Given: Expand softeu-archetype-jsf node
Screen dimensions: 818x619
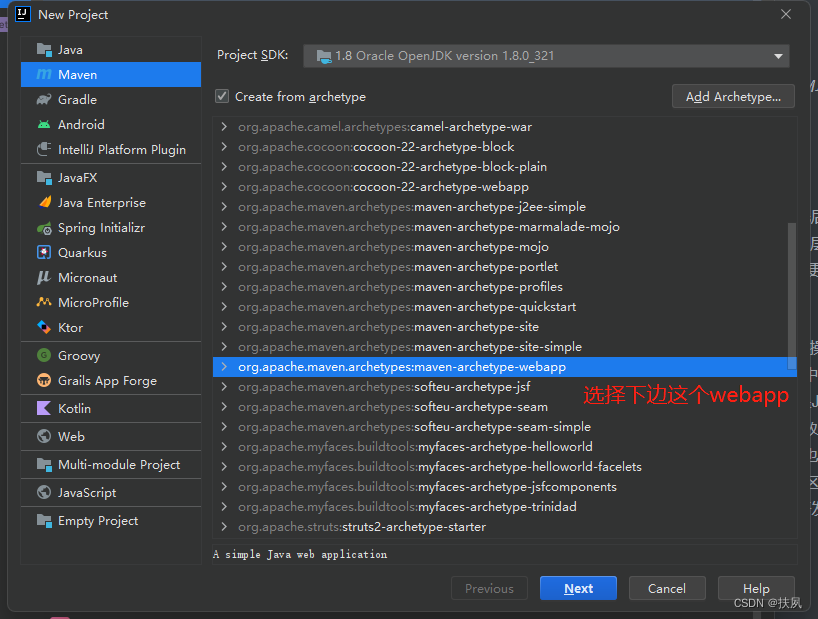Looking at the screenshot, I should point(224,386).
